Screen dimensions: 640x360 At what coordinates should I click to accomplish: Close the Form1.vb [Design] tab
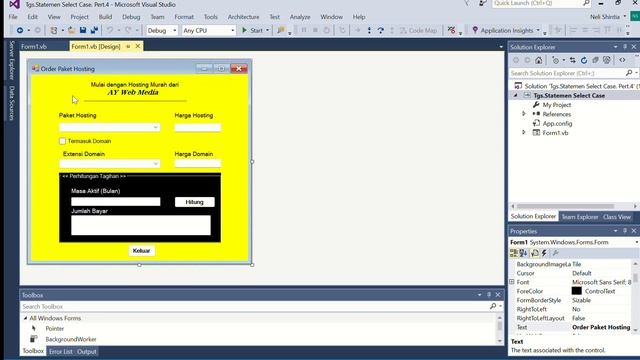[x=138, y=46]
